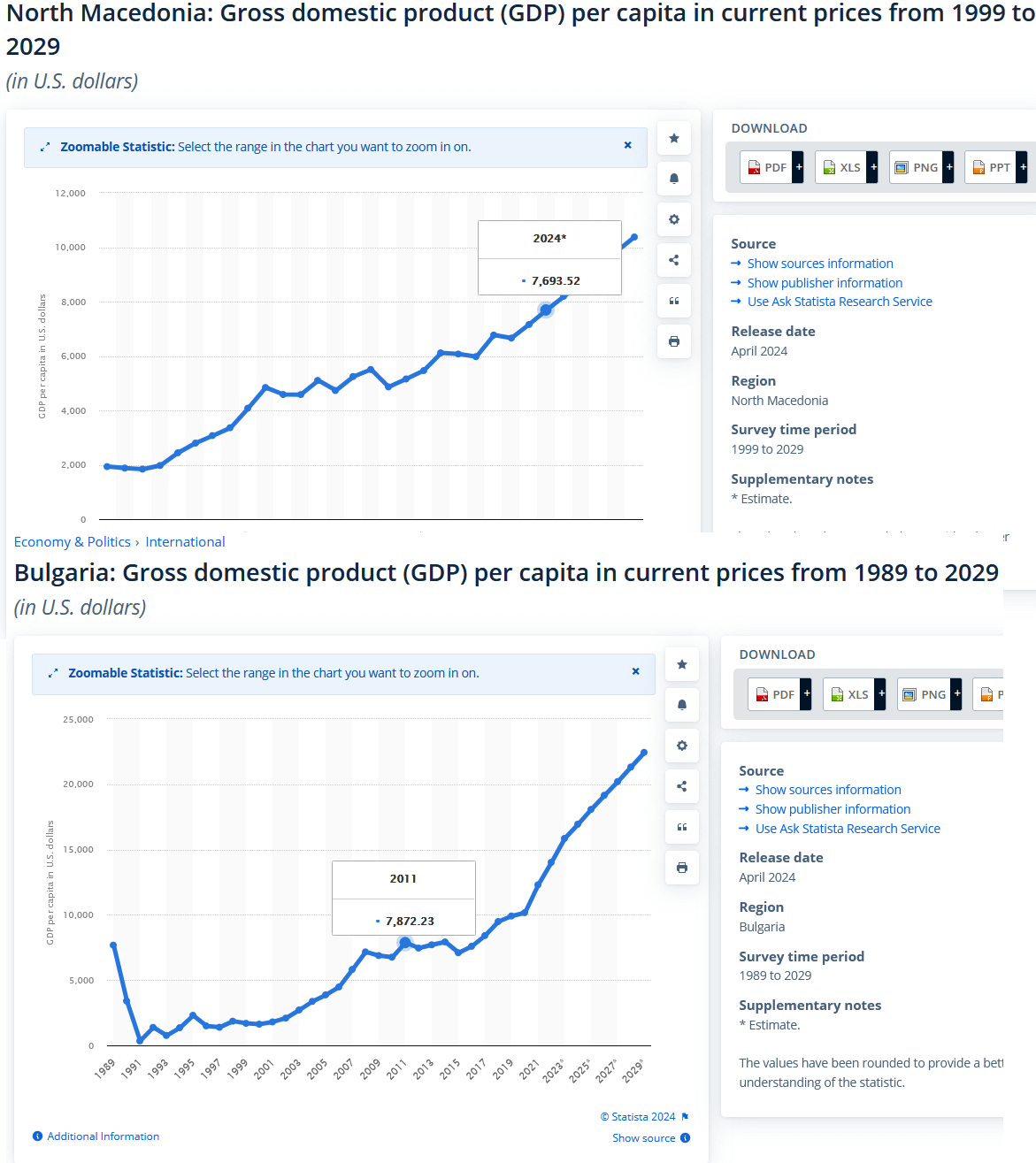Download North Macedonia statistic as PNG

pos(922,167)
